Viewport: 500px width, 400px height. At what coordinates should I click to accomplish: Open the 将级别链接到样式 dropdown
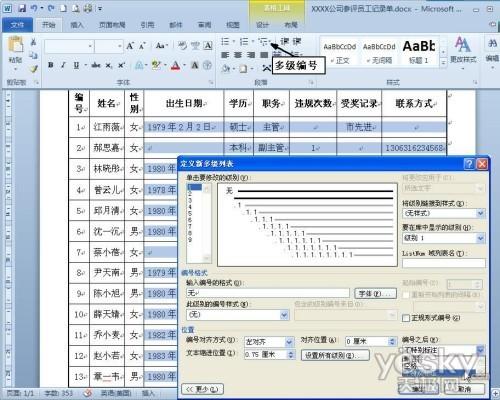coord(480,213)
